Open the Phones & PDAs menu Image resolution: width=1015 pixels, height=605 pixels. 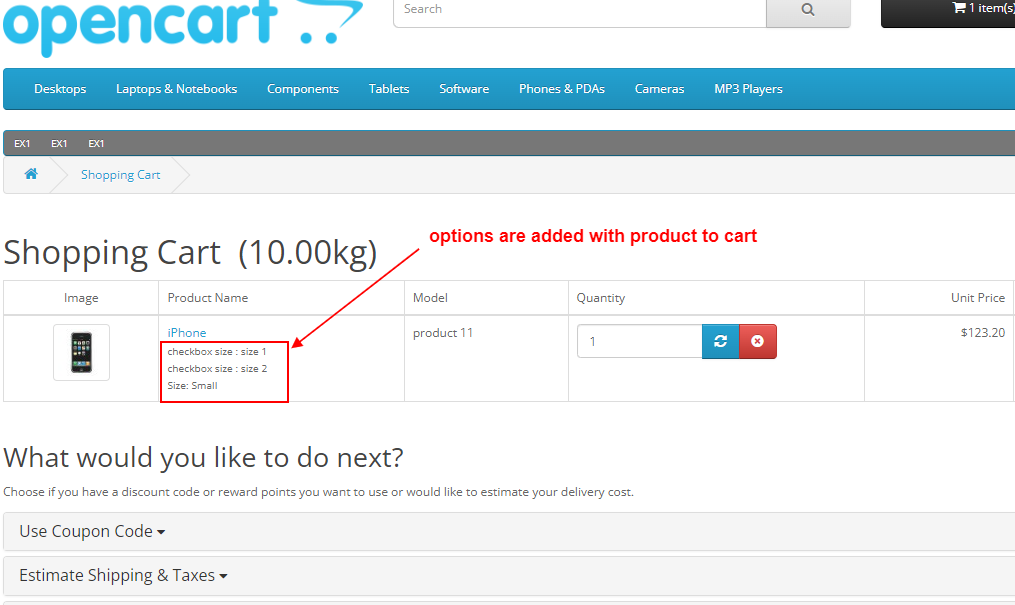[x=561, y=89]
